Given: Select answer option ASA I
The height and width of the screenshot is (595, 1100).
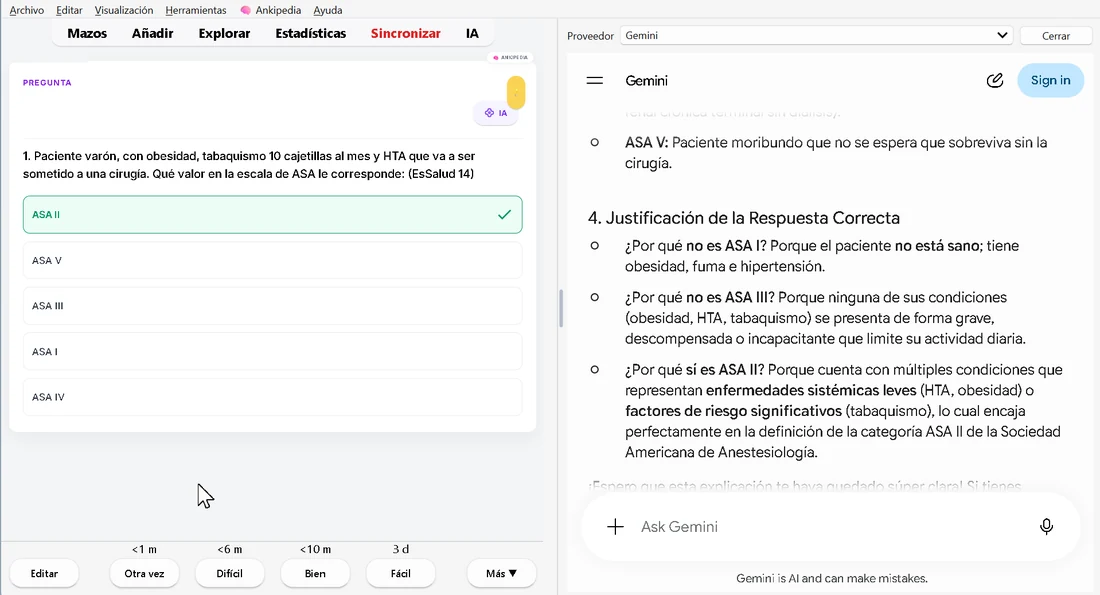Looking at the screenshot, I should (272, 352).
